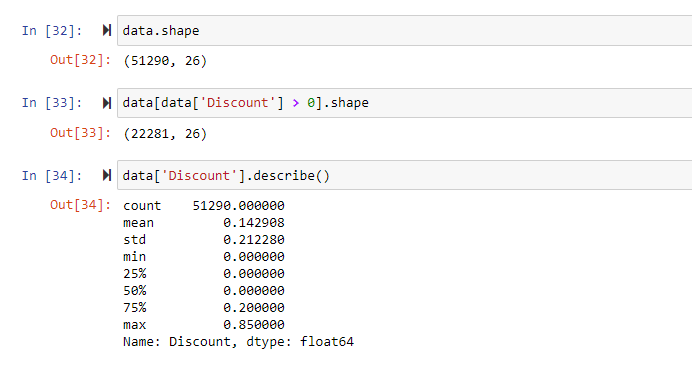The image size is (692, 371).
Task: Click the mean value 0.142908
Action: coord(254,223)
